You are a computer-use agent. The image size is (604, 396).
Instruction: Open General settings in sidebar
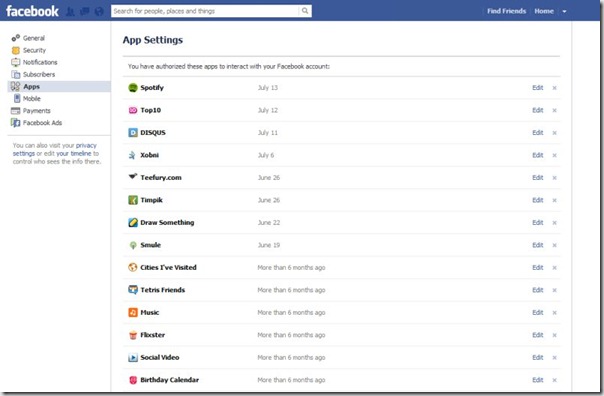point(34,38)
